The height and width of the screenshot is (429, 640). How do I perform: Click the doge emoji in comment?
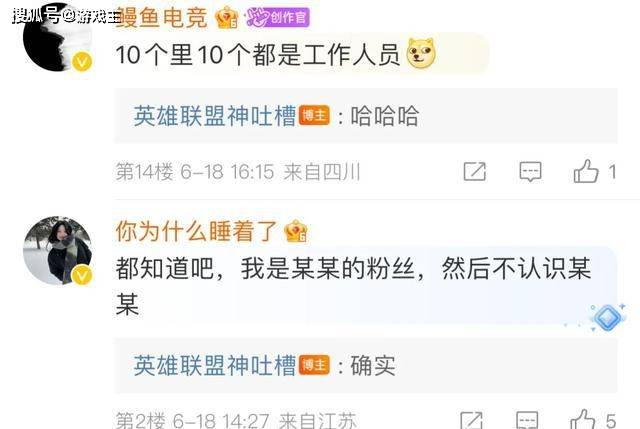(421, 53)
